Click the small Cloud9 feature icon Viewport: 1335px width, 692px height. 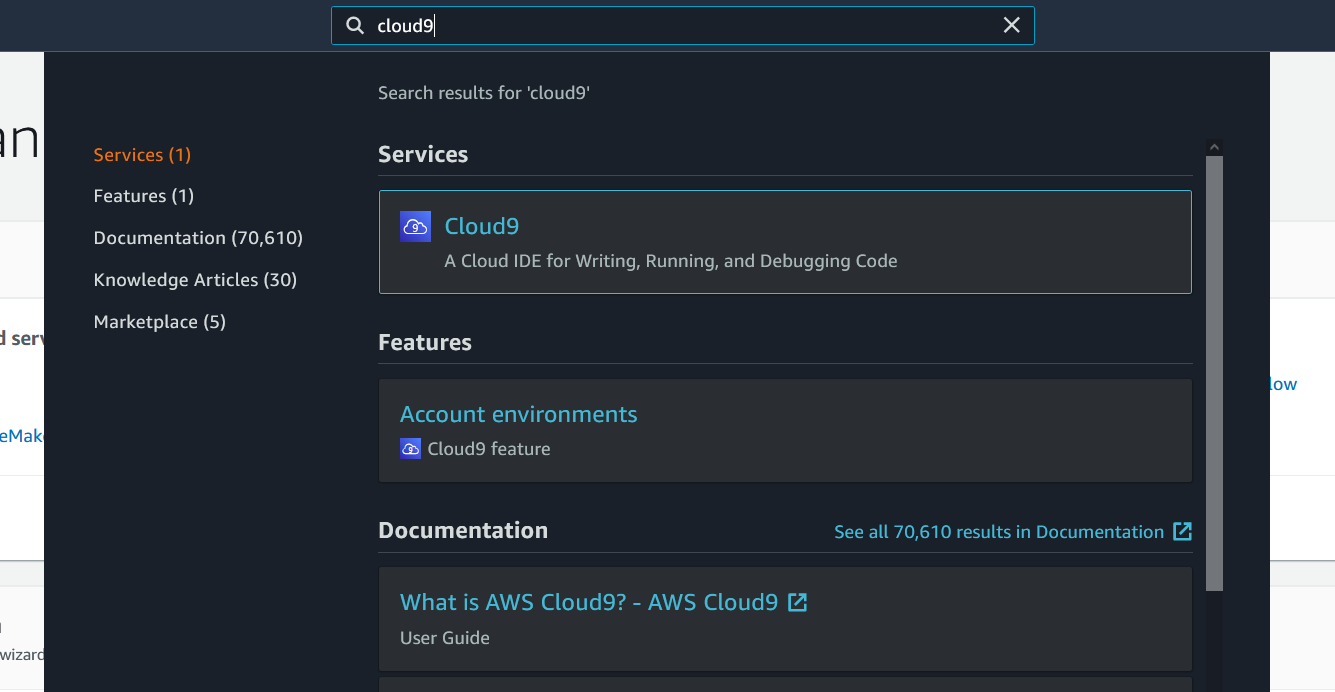(410, 449)
